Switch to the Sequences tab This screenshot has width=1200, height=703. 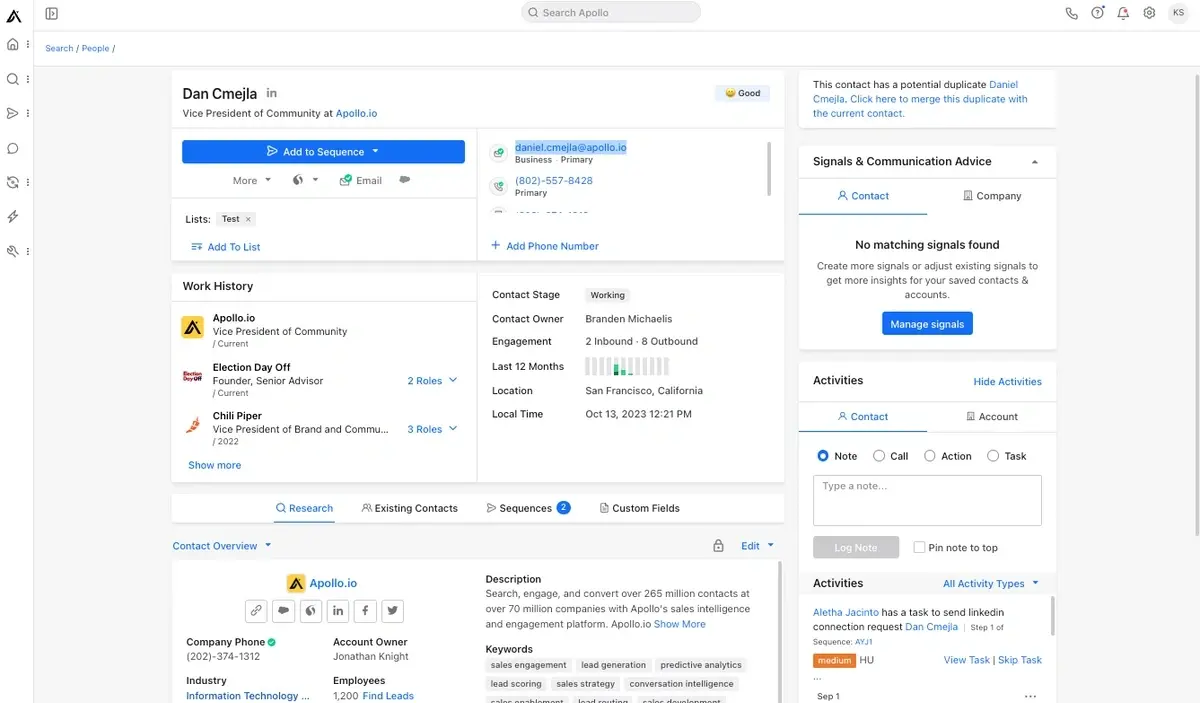(528, 508)
